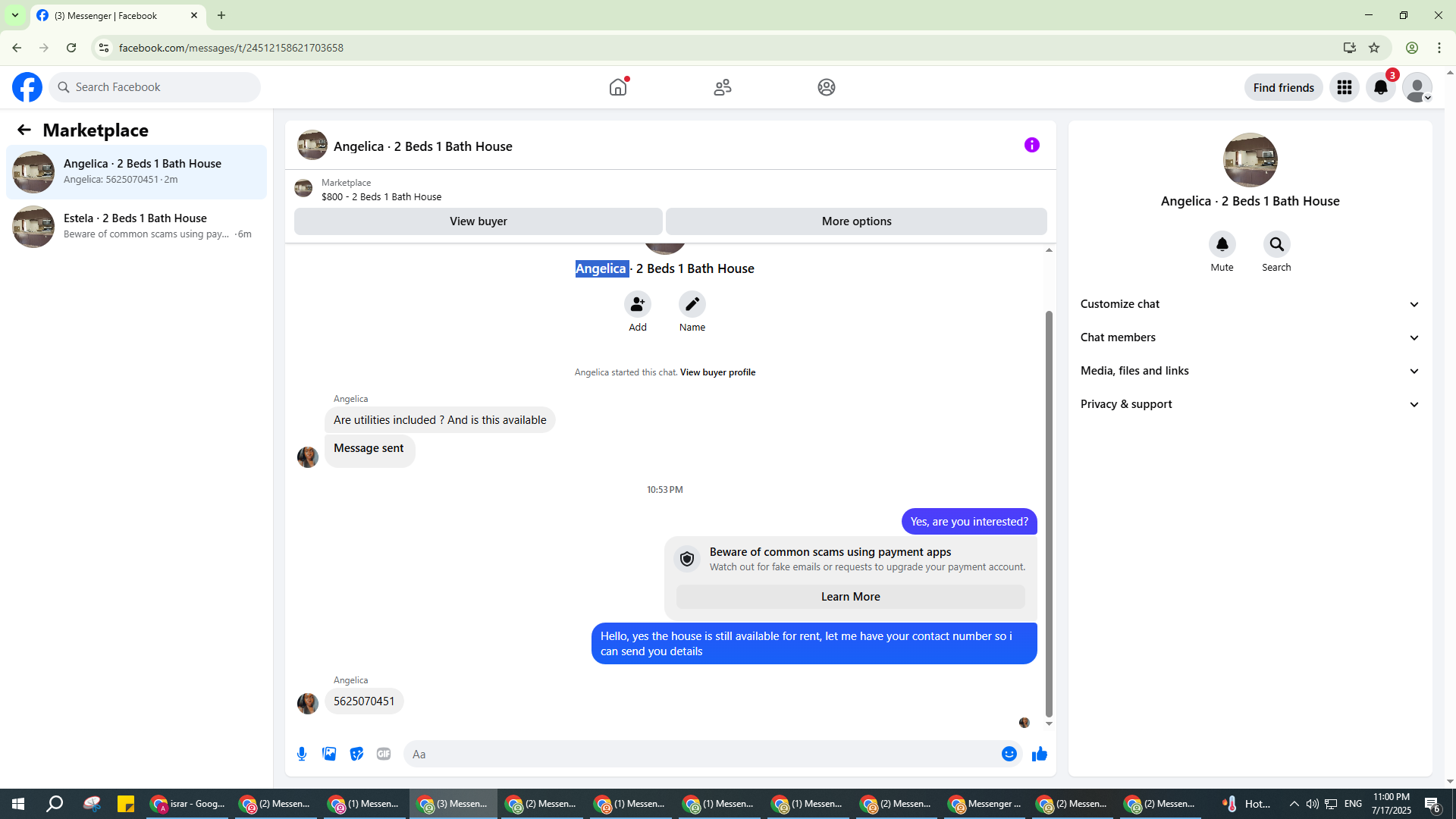
Task: Go back in browser history
Action: (17, 48)
